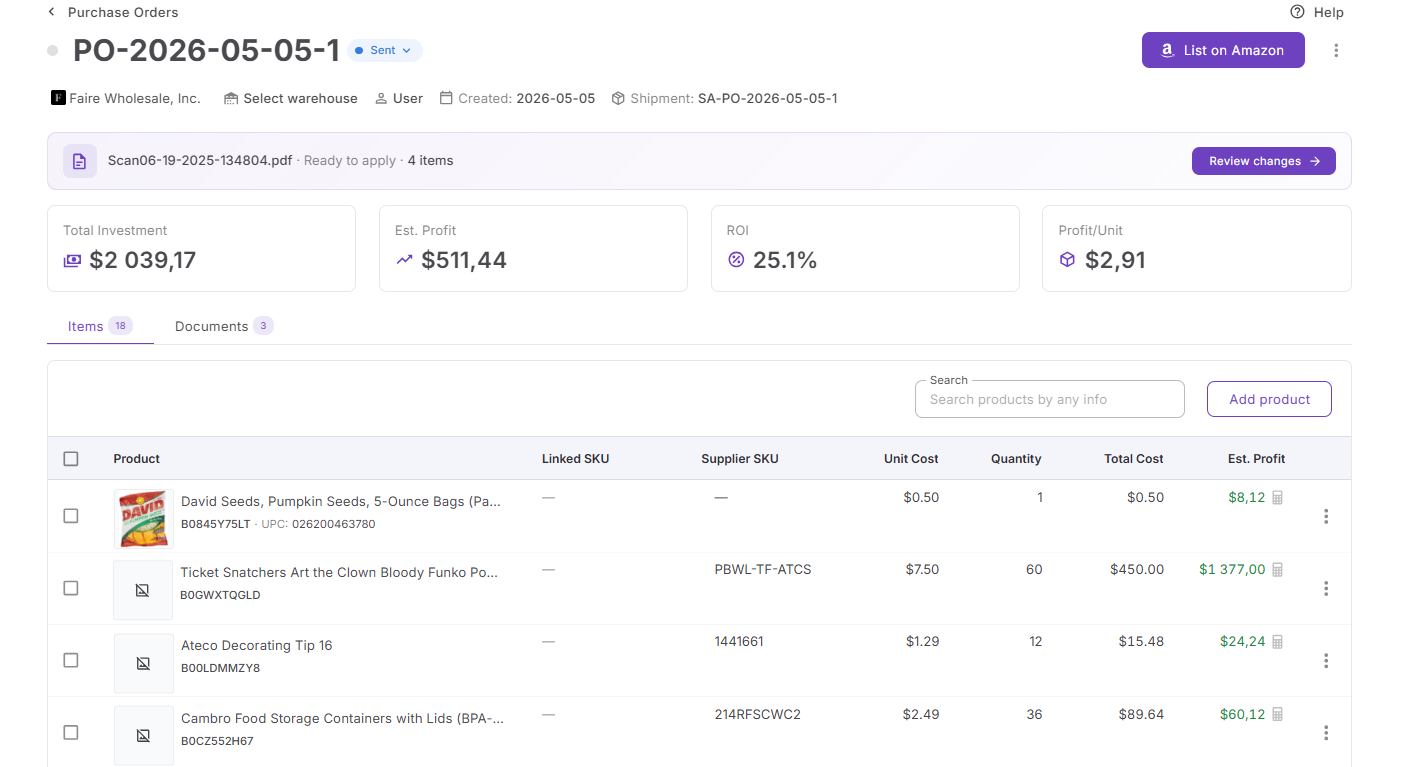The image size is (1418, 767).
Task: Check the Ateco Decorating Tip checkbox
Action: point(71,660)
